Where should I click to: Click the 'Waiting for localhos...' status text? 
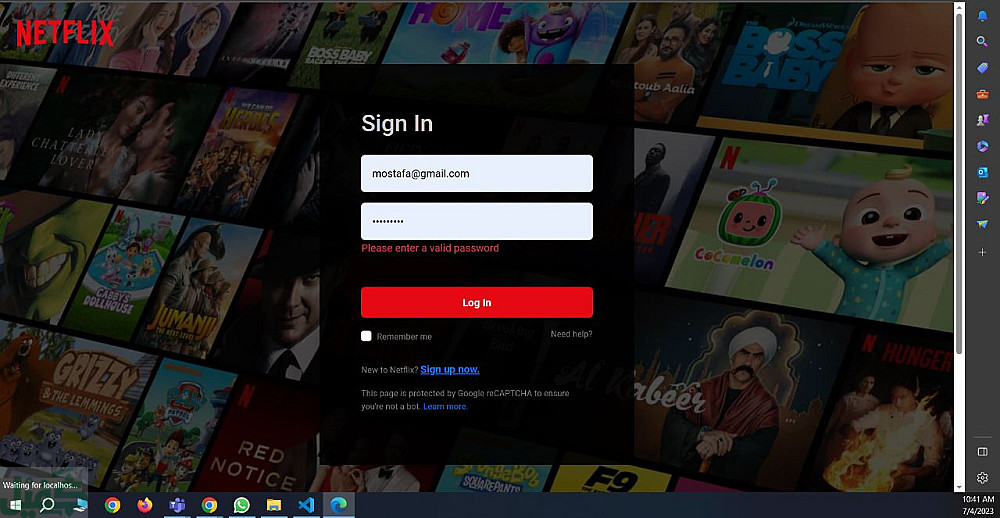[40, 485]
